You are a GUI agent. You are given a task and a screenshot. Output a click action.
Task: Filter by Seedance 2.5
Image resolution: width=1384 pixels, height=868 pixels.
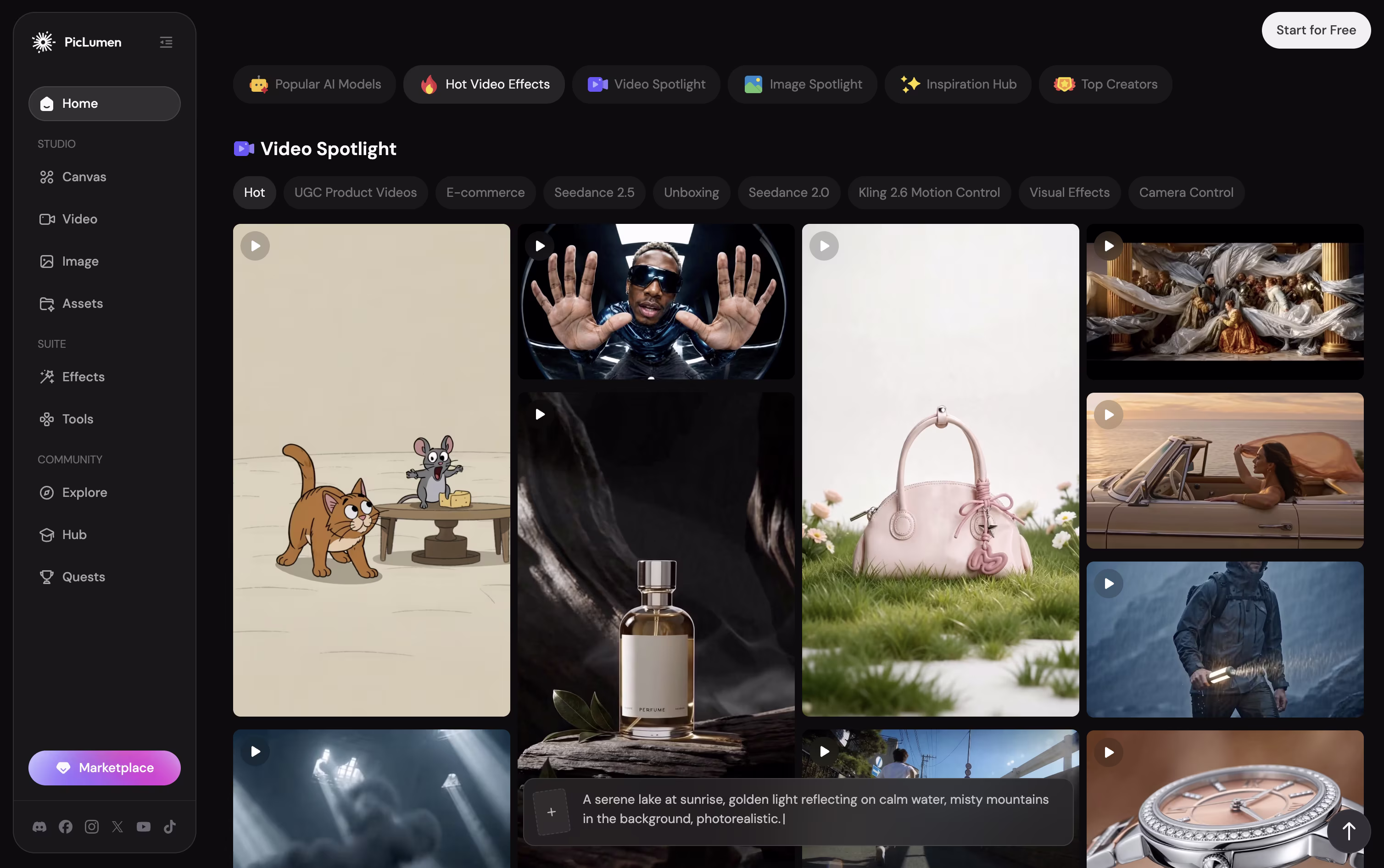click(594, 192)
